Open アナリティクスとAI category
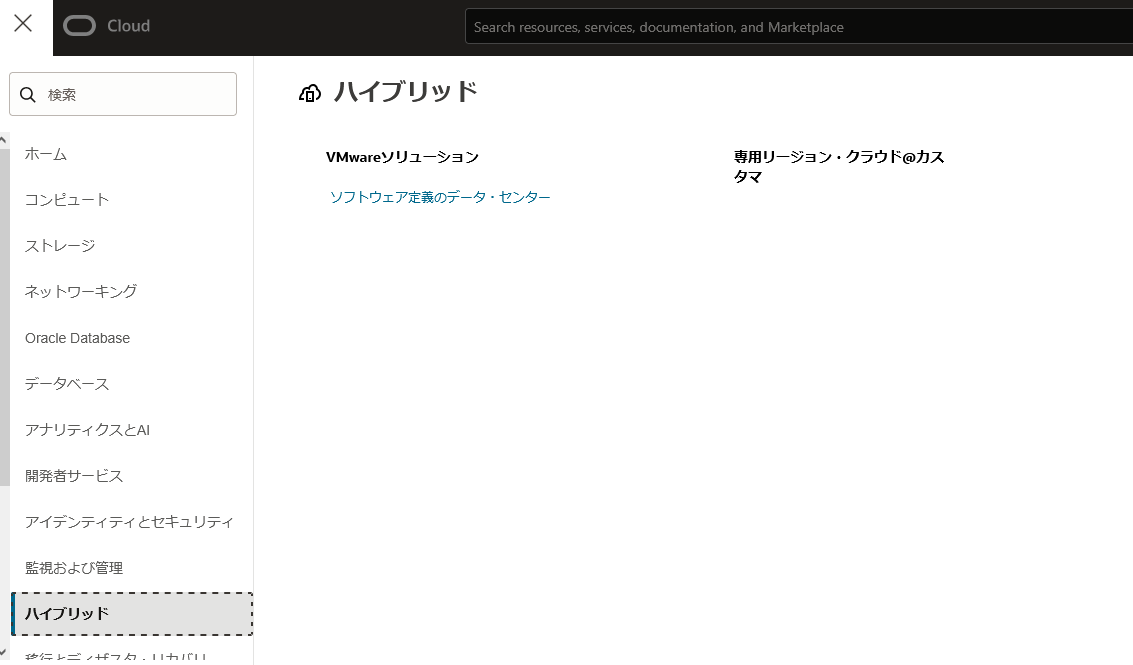1133x665 pixels. [x=87, y=430]
